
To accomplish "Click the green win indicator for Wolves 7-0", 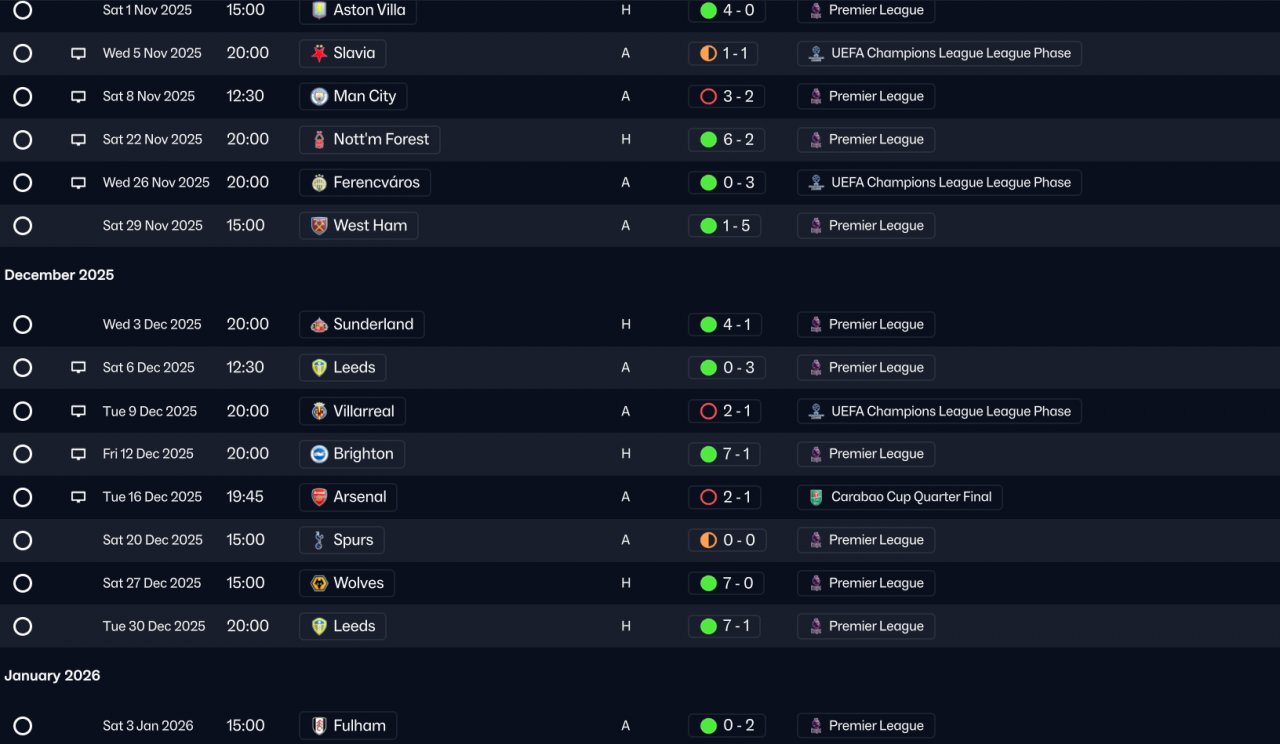I will pos(708,583).
